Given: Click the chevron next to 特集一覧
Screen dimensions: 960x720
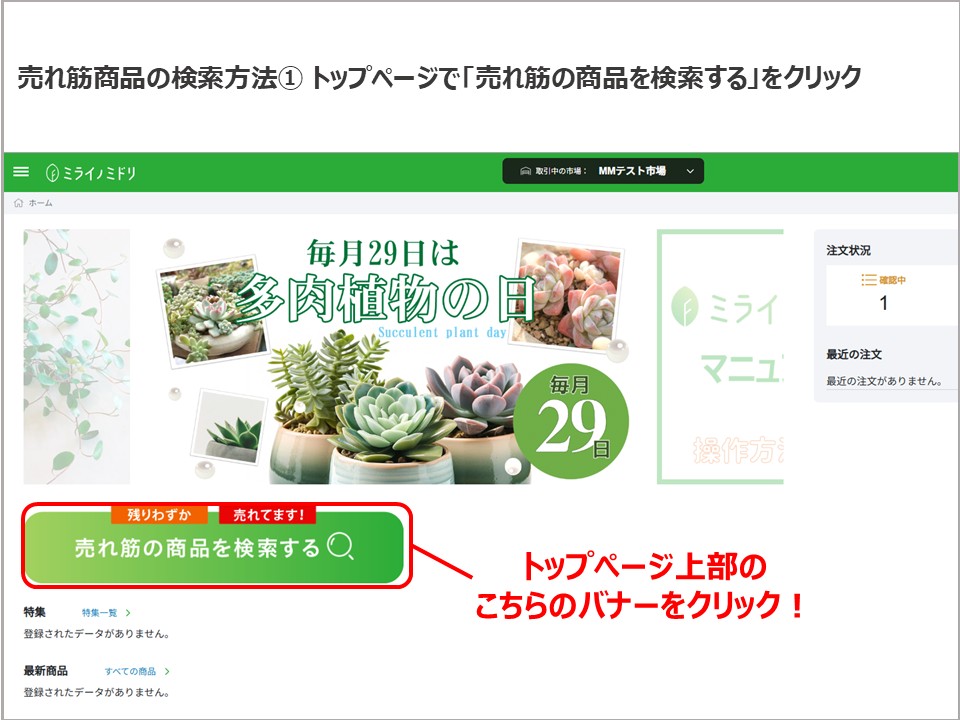Looking at the screenshot, I should tap(128, 612).
